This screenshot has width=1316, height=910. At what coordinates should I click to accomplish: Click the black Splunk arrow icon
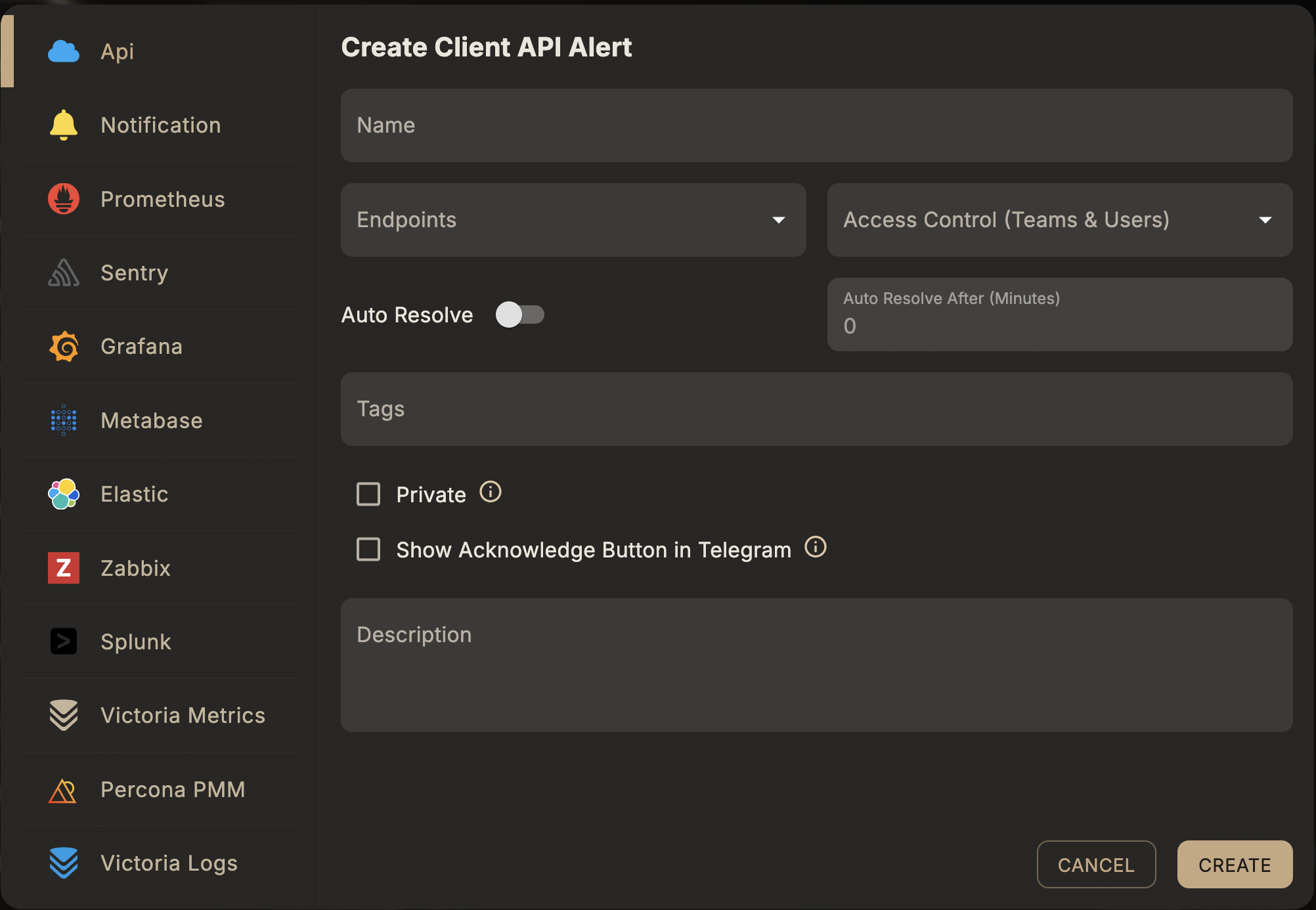click(64, 641)
